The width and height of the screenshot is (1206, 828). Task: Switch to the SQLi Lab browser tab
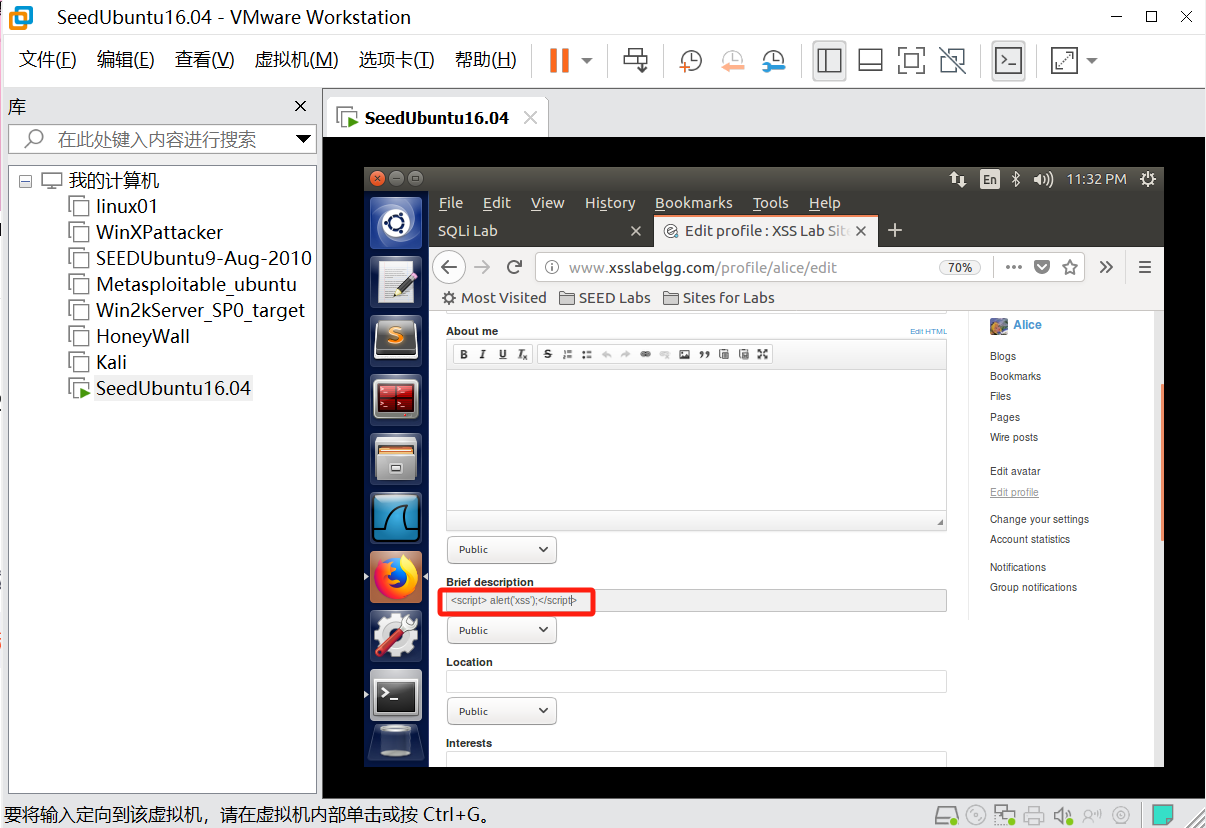(x=540, y=231)
